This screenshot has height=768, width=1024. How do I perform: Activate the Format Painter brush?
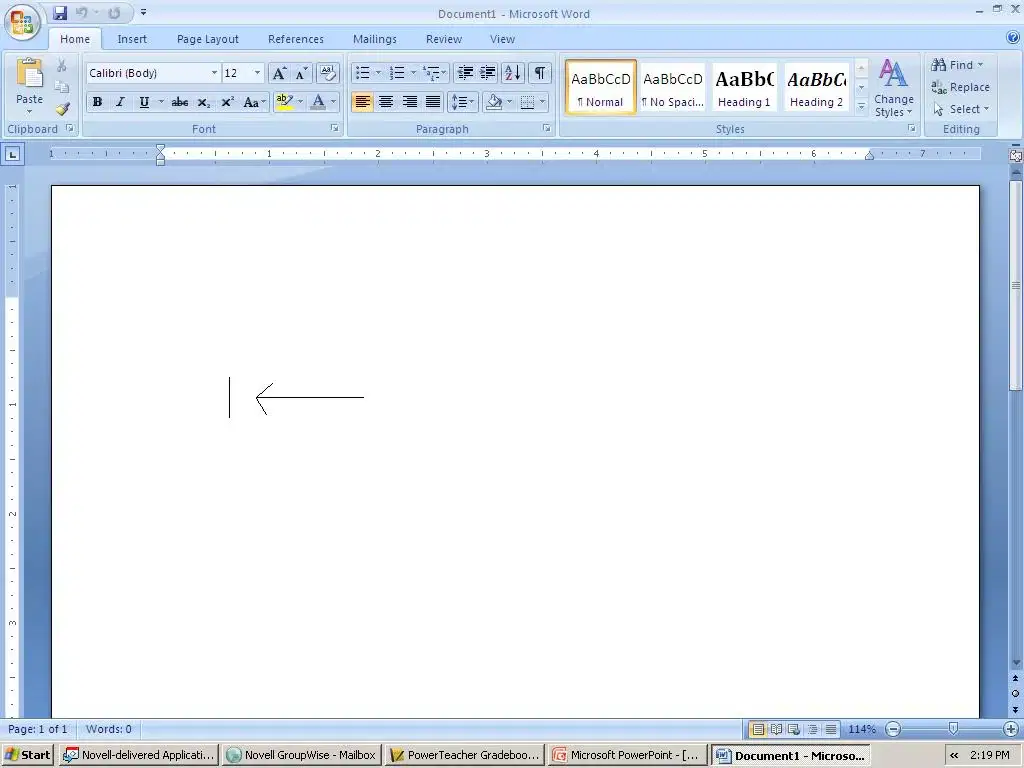point(62,109)
